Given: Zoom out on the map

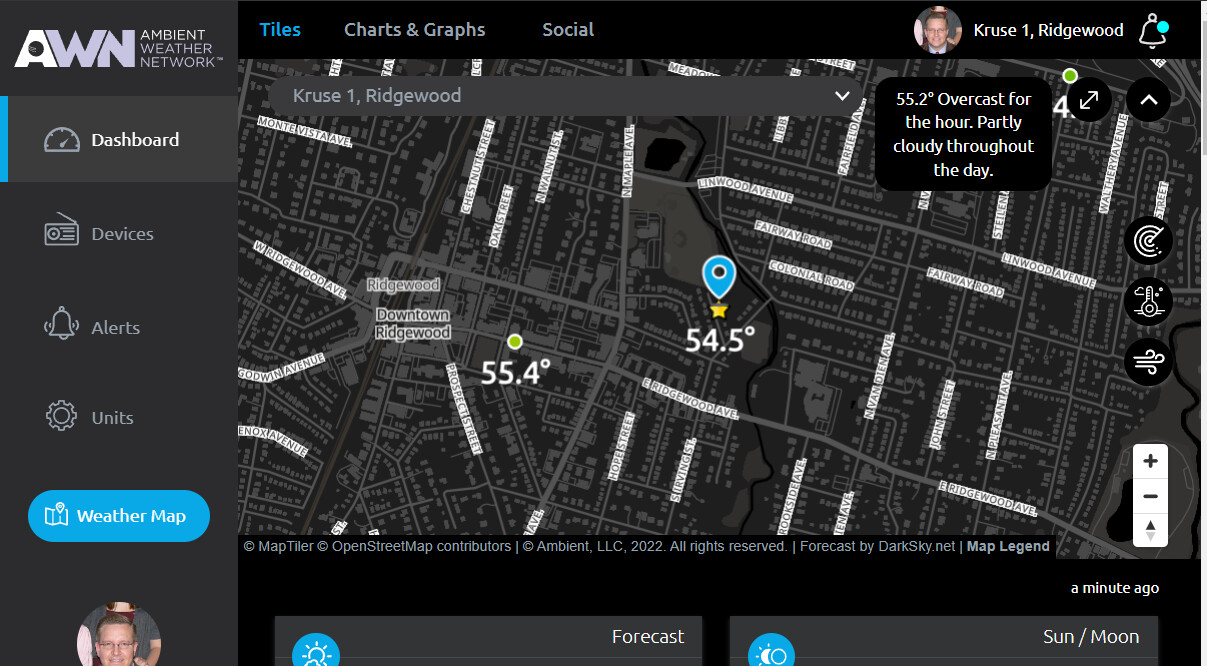Looking at the screenshot, I should 1150,496.
